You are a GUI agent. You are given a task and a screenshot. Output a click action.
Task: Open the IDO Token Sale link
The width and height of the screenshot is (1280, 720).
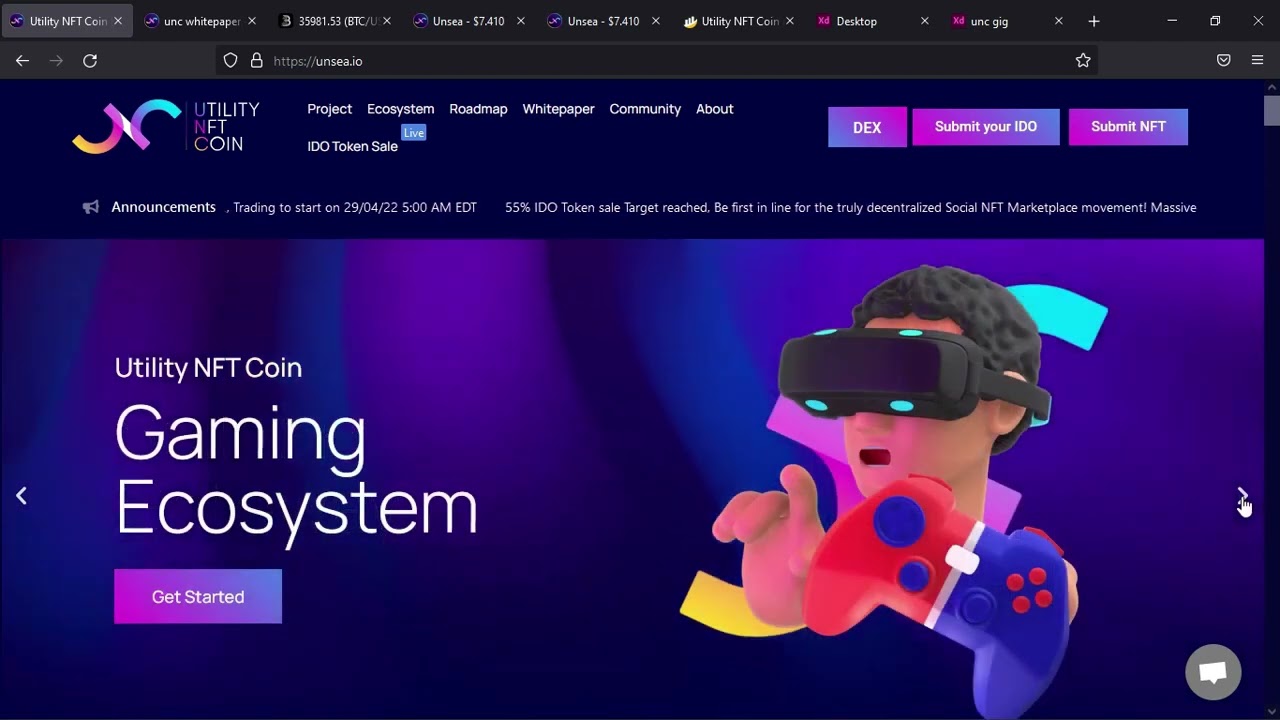(x=352, y=146)
